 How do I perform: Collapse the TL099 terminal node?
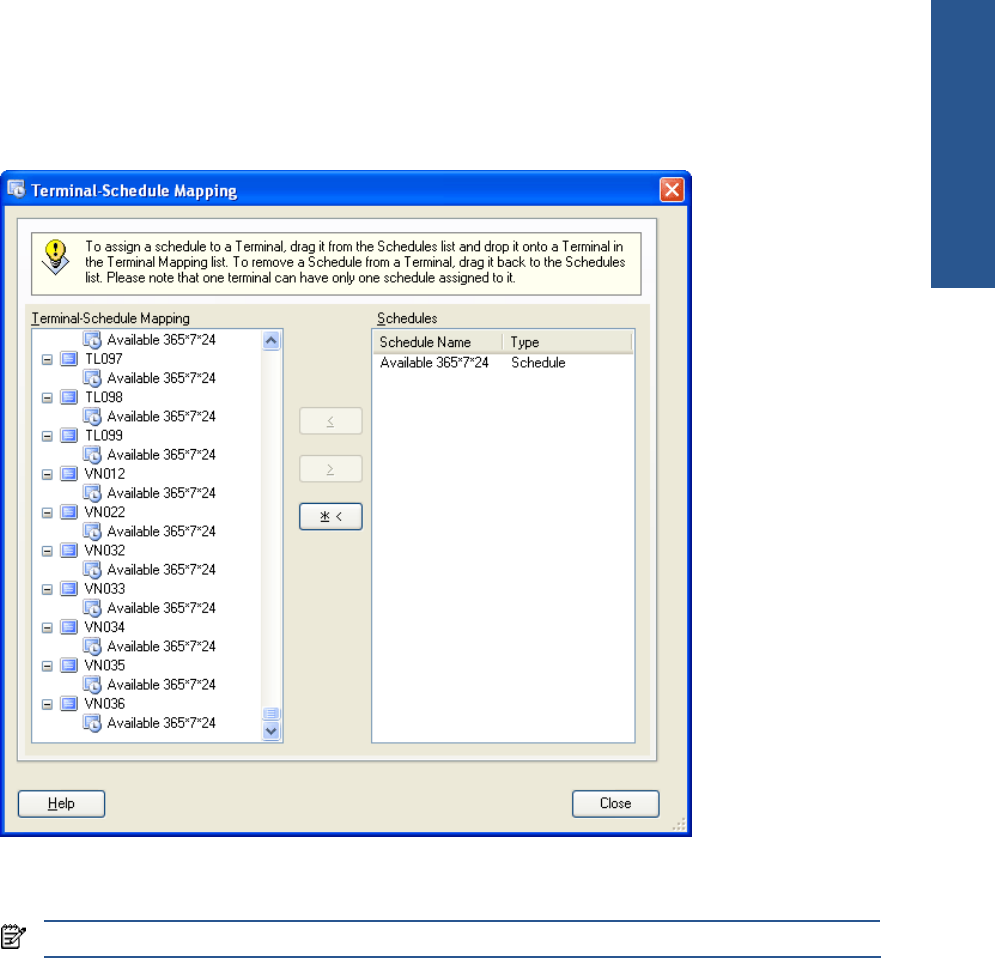pyautogui.click(x=47, y=436)
